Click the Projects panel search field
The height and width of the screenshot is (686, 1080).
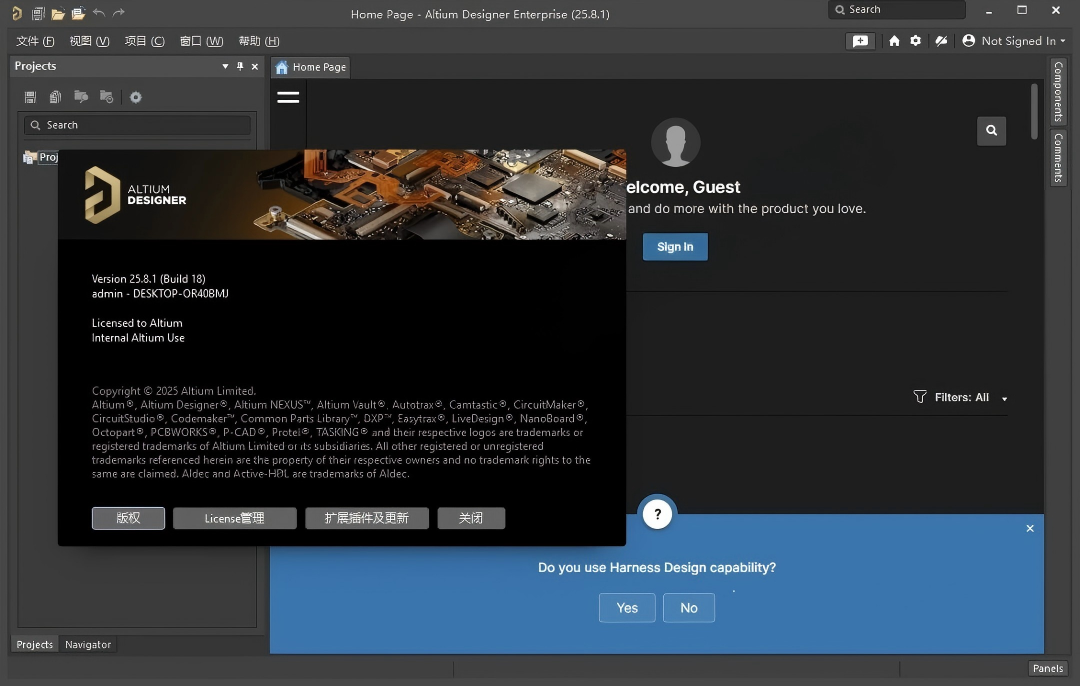[x=137, y=125]
